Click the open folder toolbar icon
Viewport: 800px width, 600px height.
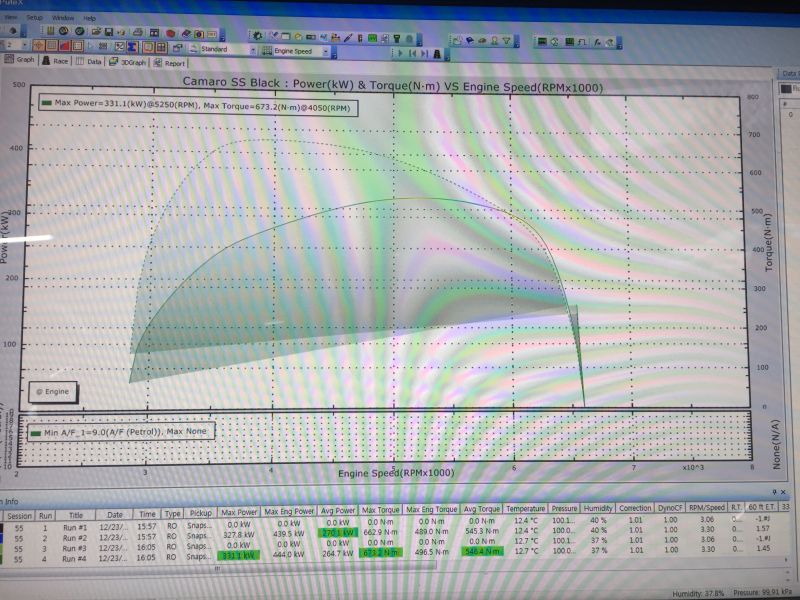click(x=96, y=31)
